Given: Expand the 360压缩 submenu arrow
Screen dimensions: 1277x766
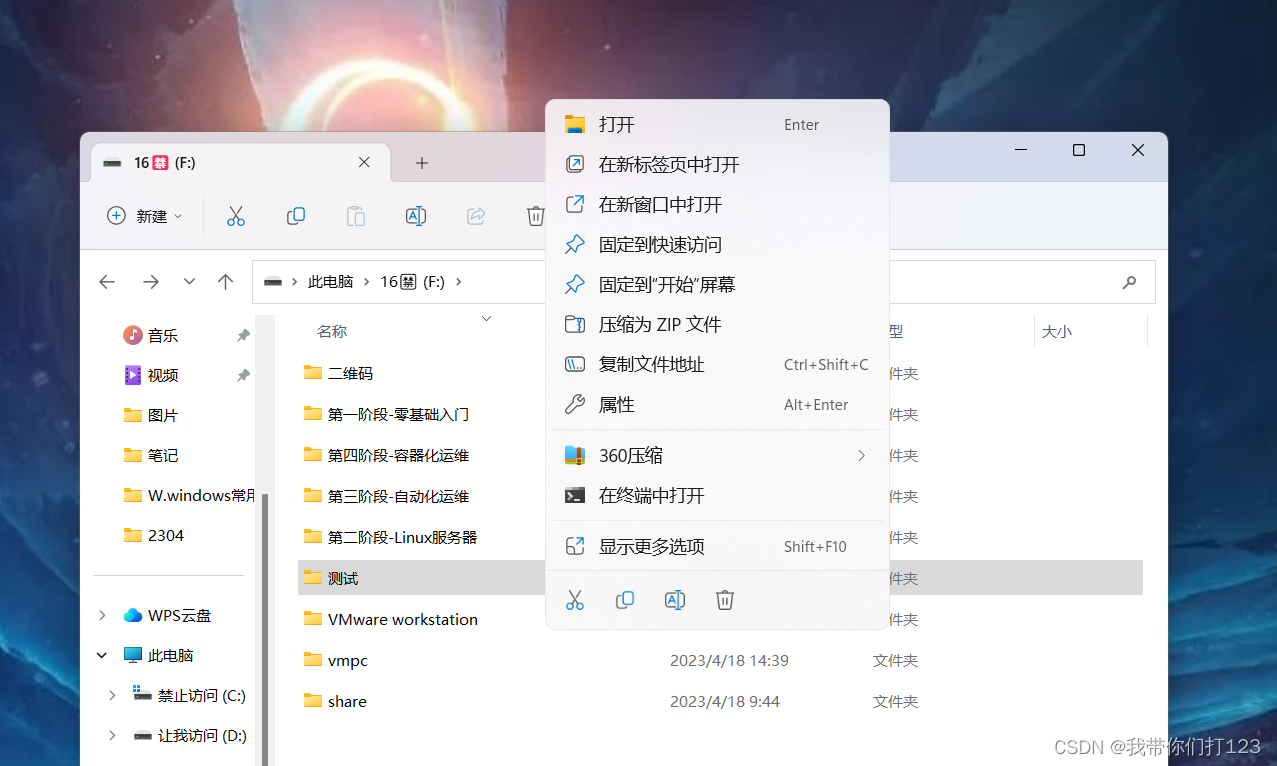Looking at the screenshot, I should (x=861, y=455).
